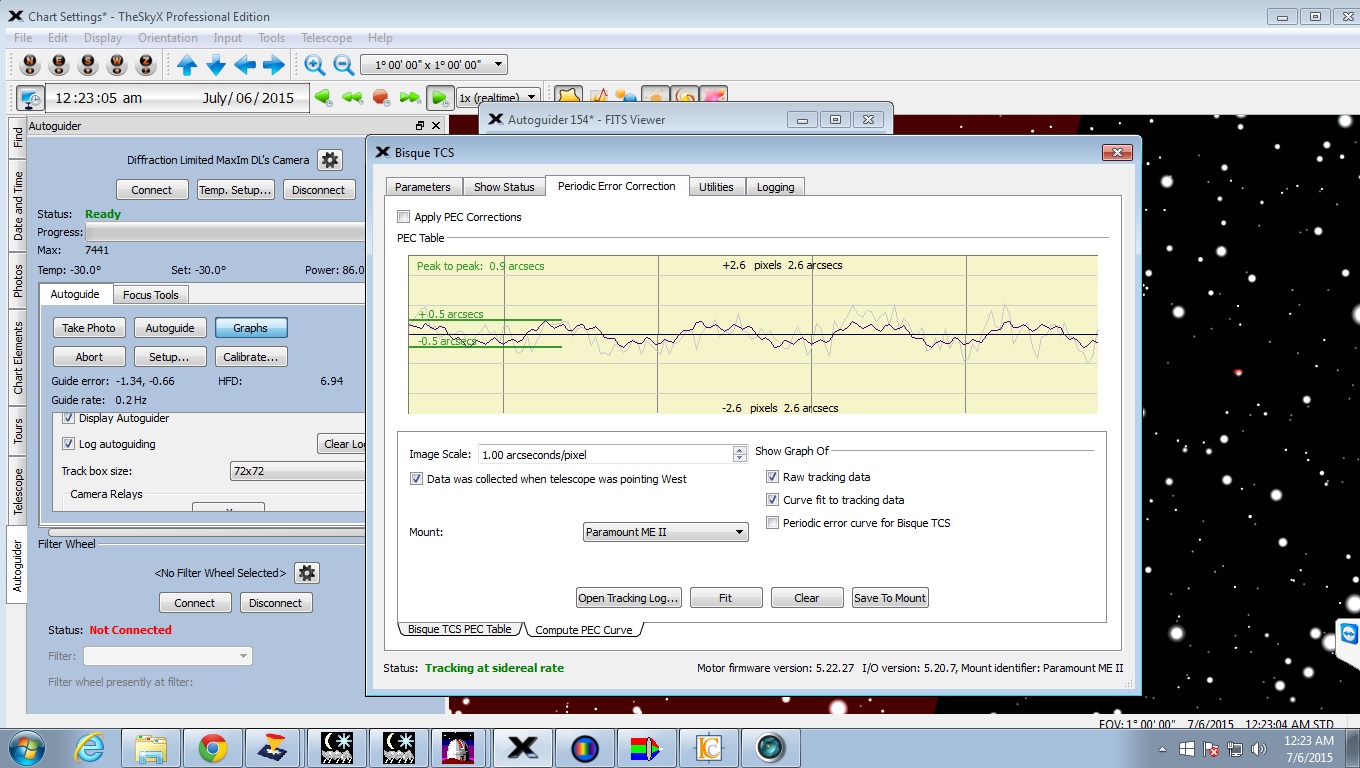
Task: Uncheck Raw tracking data checkbox
Action: click(x=772, y=477)
